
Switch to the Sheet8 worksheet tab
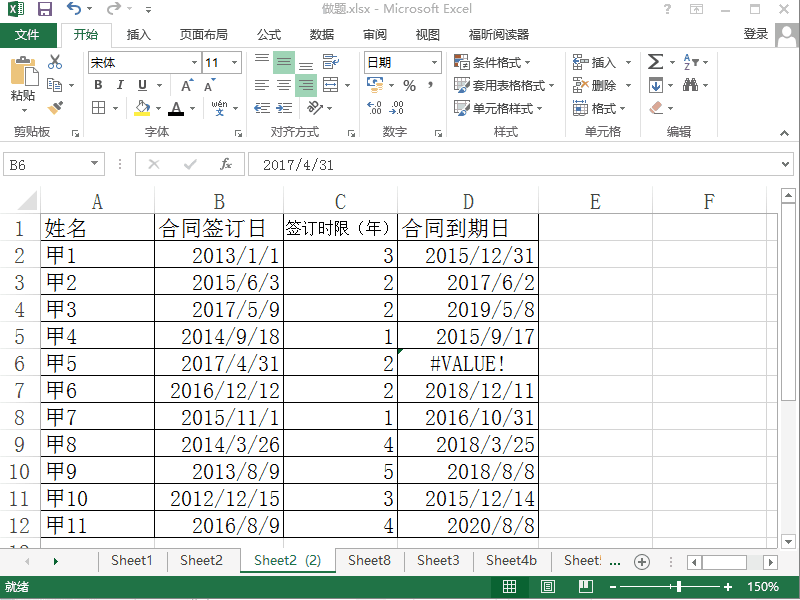pyautogui.click(x=368, y=561)
